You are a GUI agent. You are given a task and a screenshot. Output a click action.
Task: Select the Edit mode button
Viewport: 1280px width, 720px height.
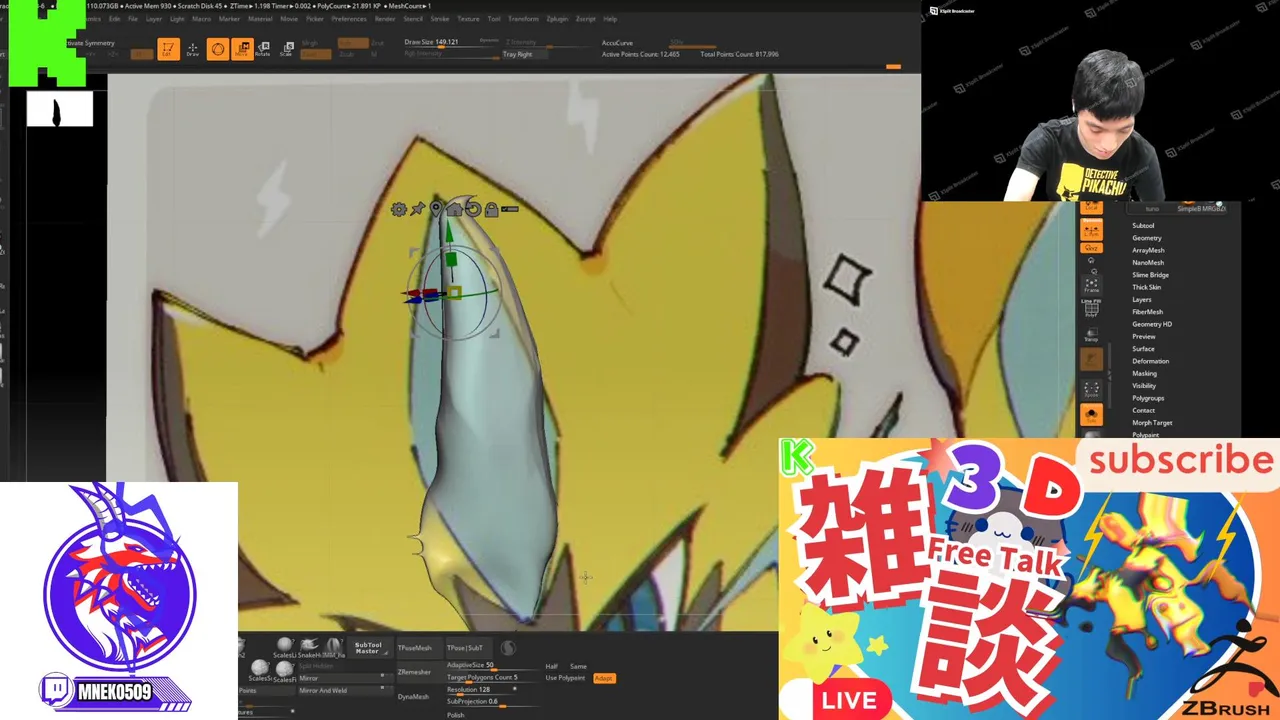coord(168,49)
